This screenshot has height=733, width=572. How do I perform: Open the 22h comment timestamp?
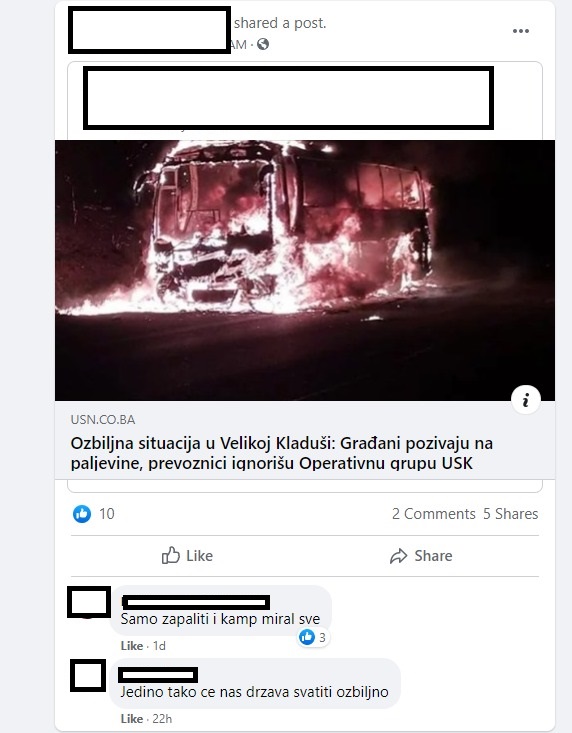coord(162,719)
